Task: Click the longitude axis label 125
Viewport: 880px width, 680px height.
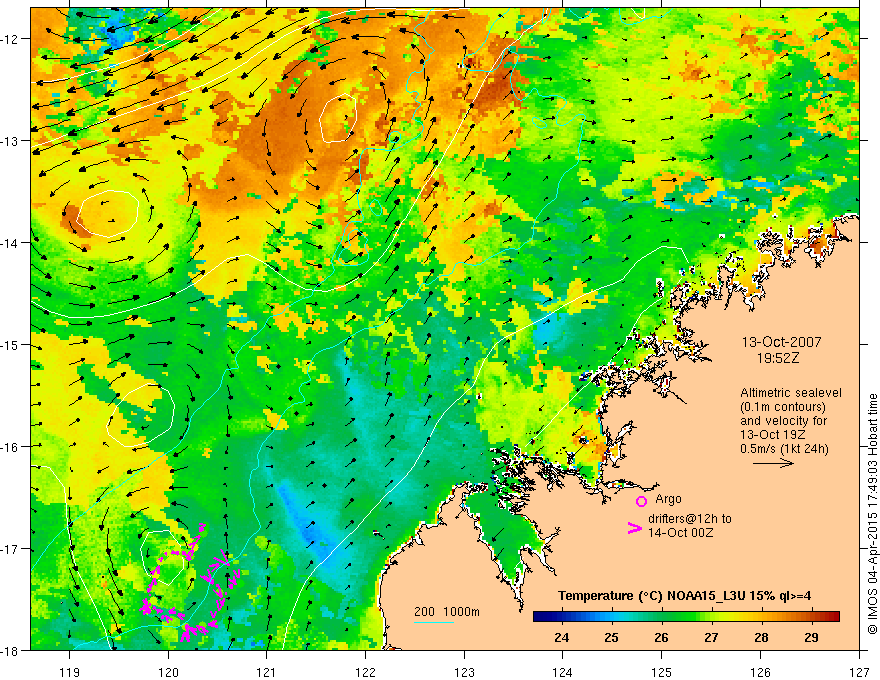Action: pos(662,672)
